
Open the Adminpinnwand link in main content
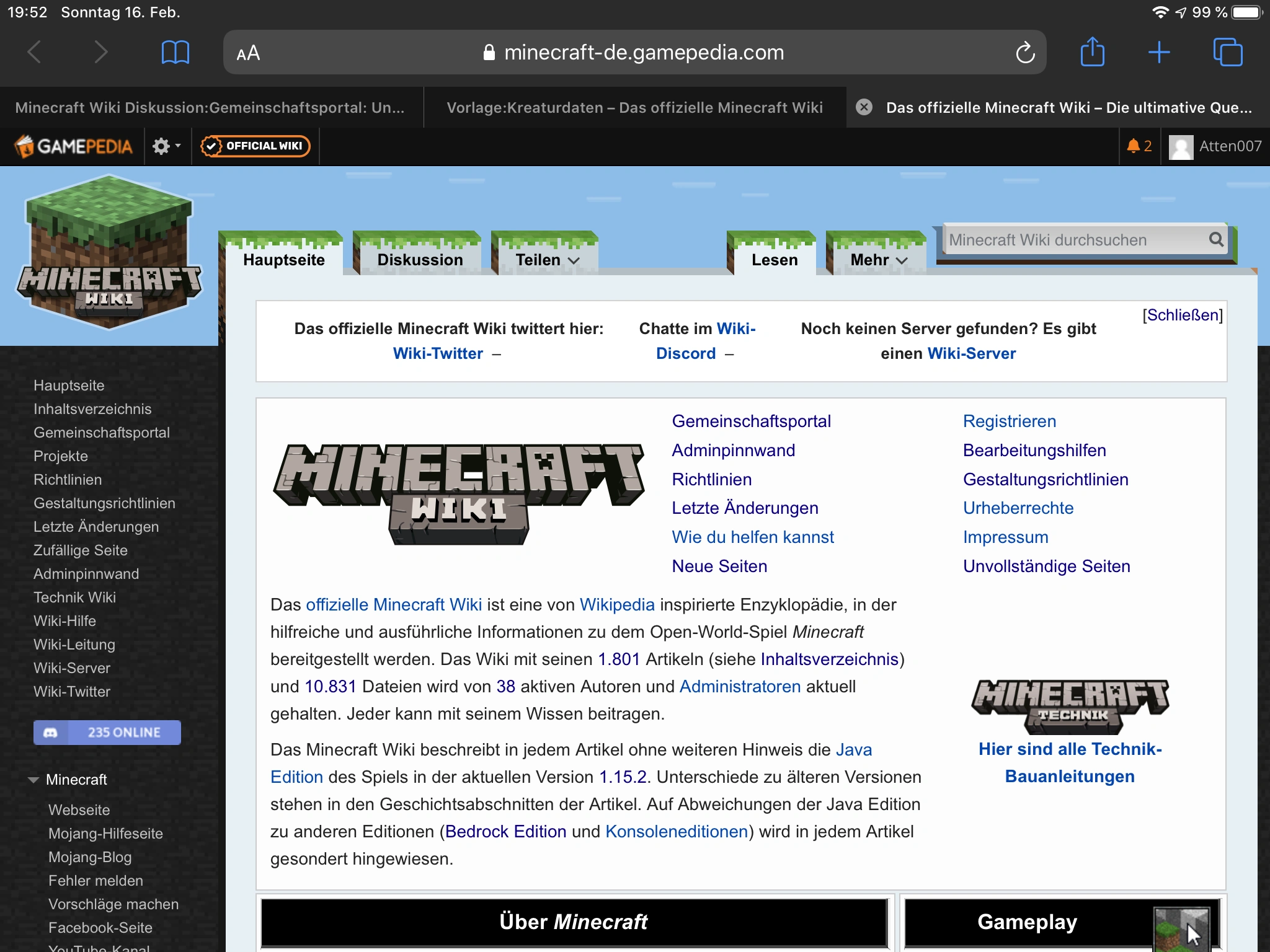(x=733, y=450)
